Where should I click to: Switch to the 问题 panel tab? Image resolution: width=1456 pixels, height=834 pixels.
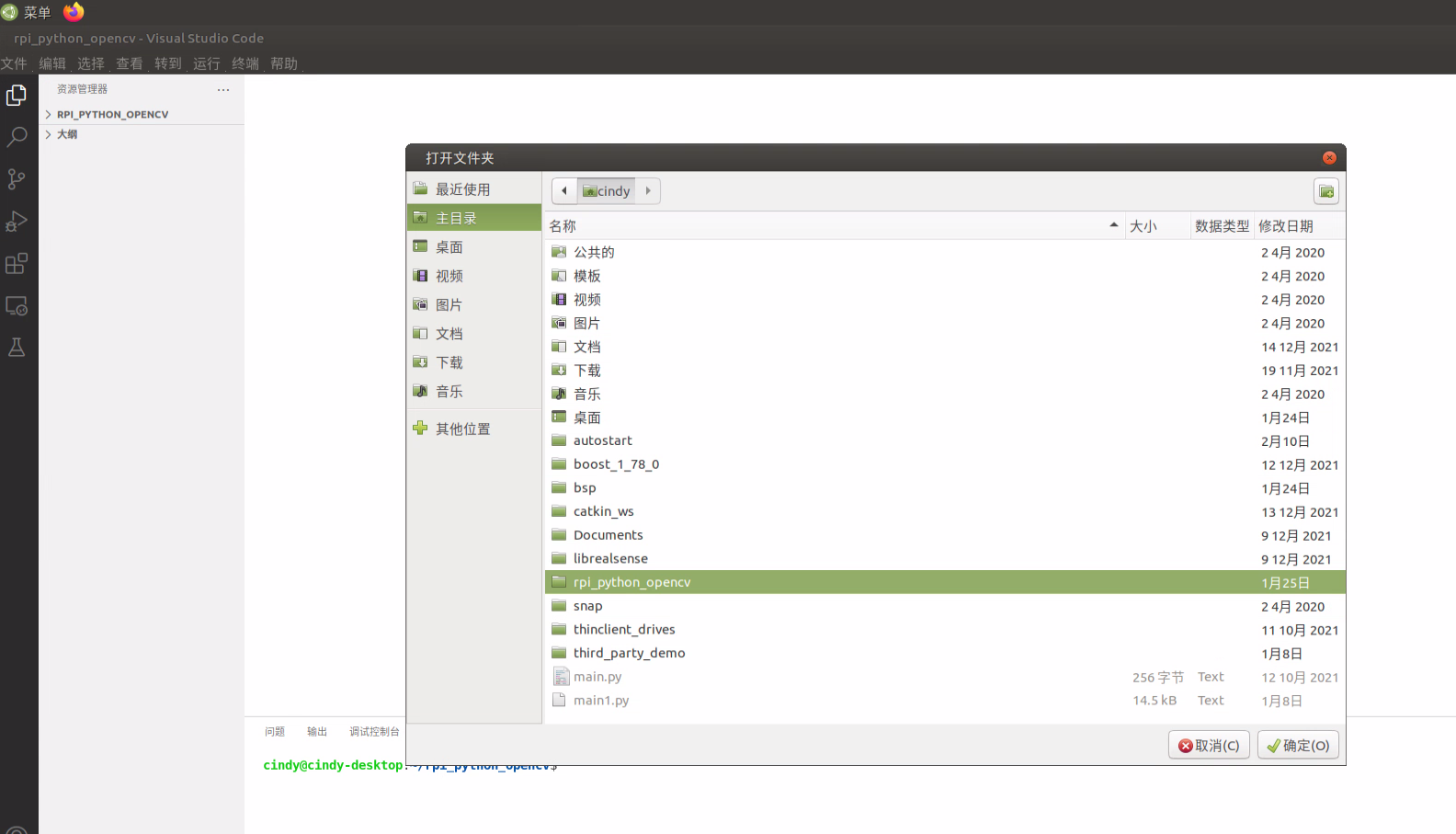point(275,732)
